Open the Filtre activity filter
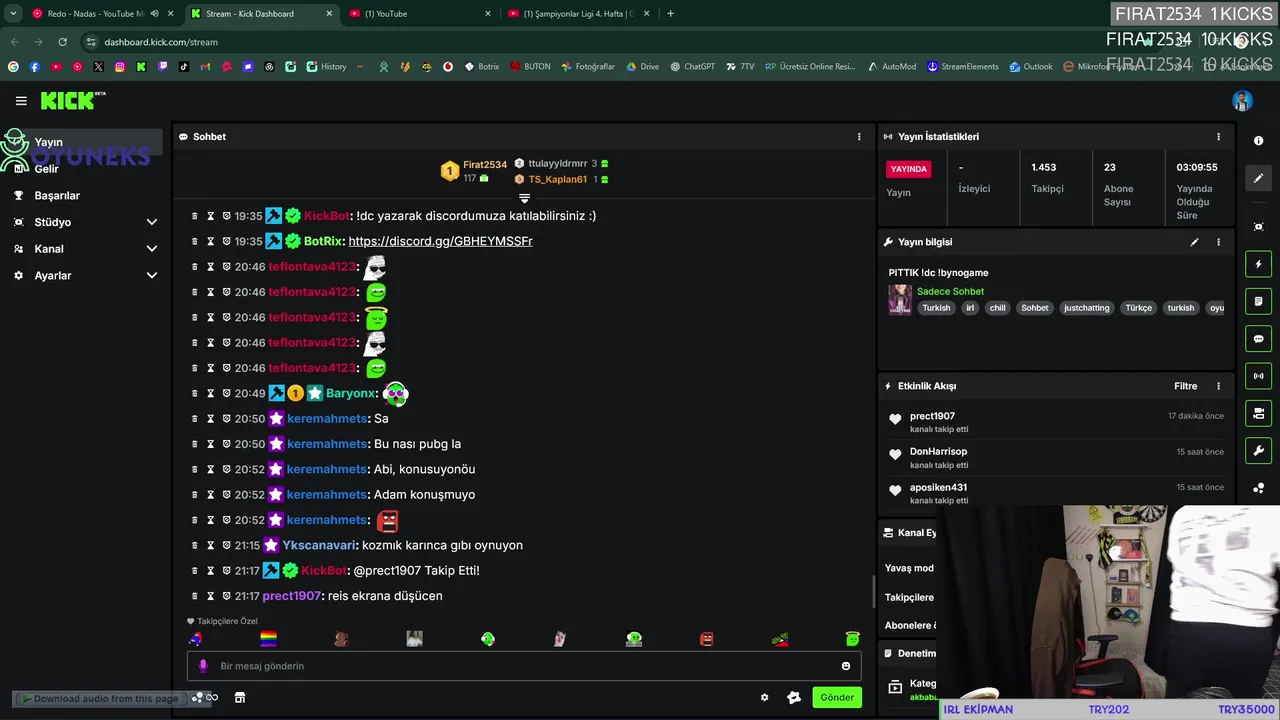The width and height of the screenshot is (1280, 720). pos(1185,386)
